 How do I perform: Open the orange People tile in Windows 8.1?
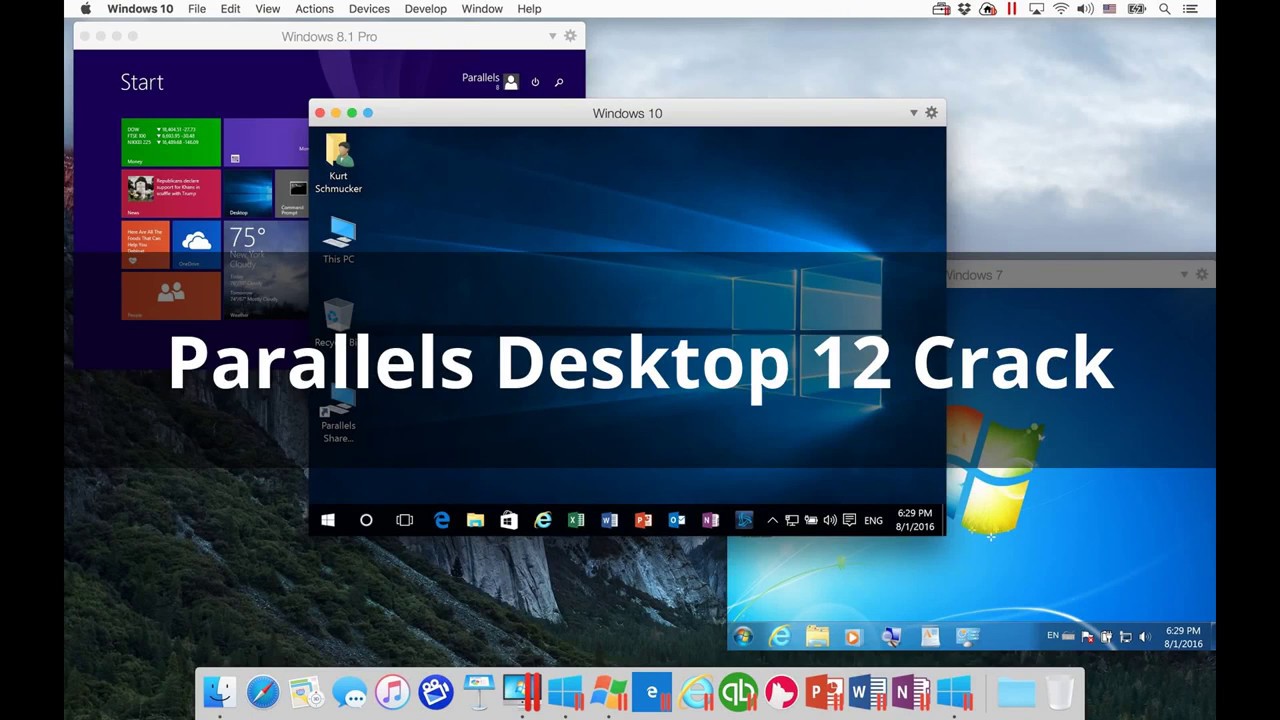coord(171,296)
